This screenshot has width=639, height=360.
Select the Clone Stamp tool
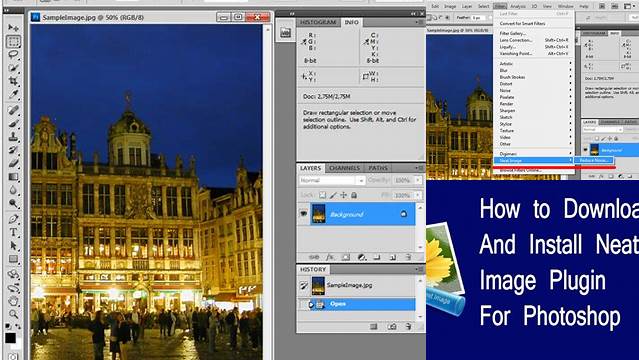click(x=13, y=136)
